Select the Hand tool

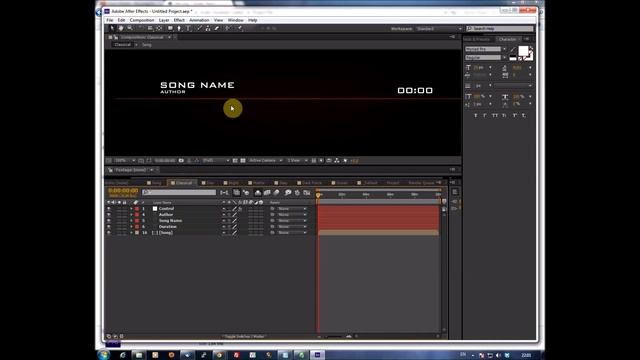pyautogui.click(x=121, y=28)
